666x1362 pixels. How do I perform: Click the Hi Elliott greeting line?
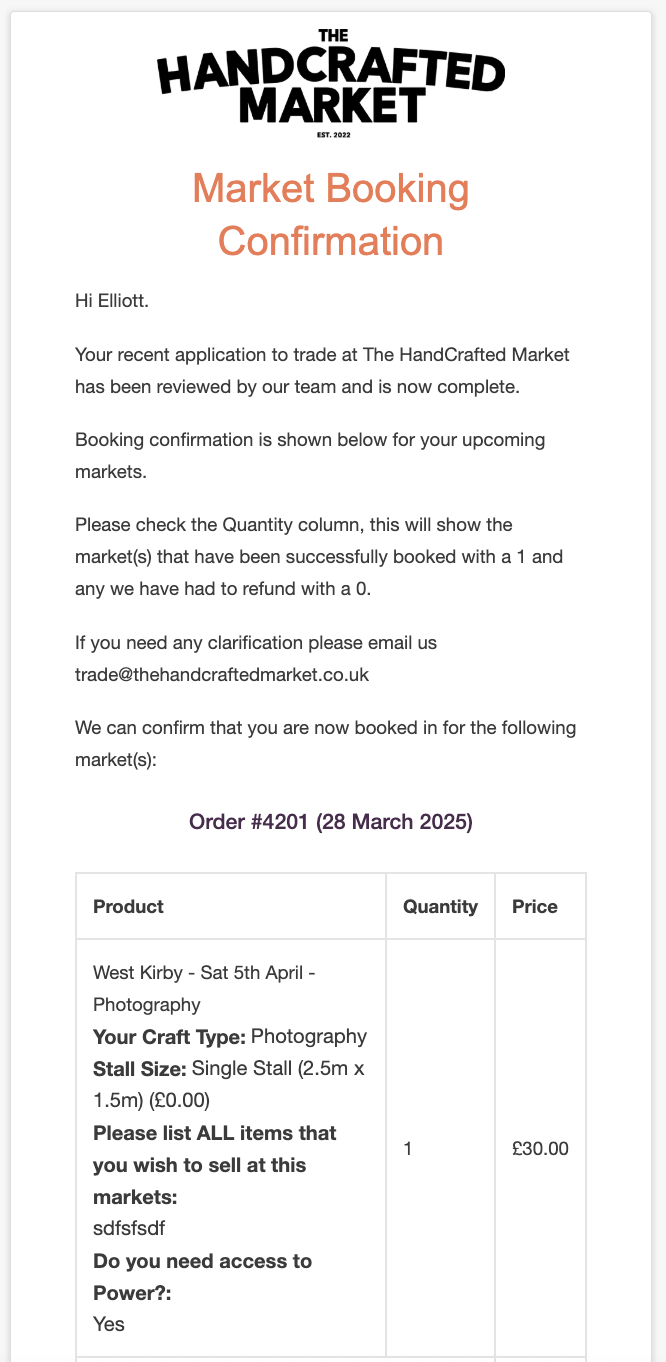(112, 299)
